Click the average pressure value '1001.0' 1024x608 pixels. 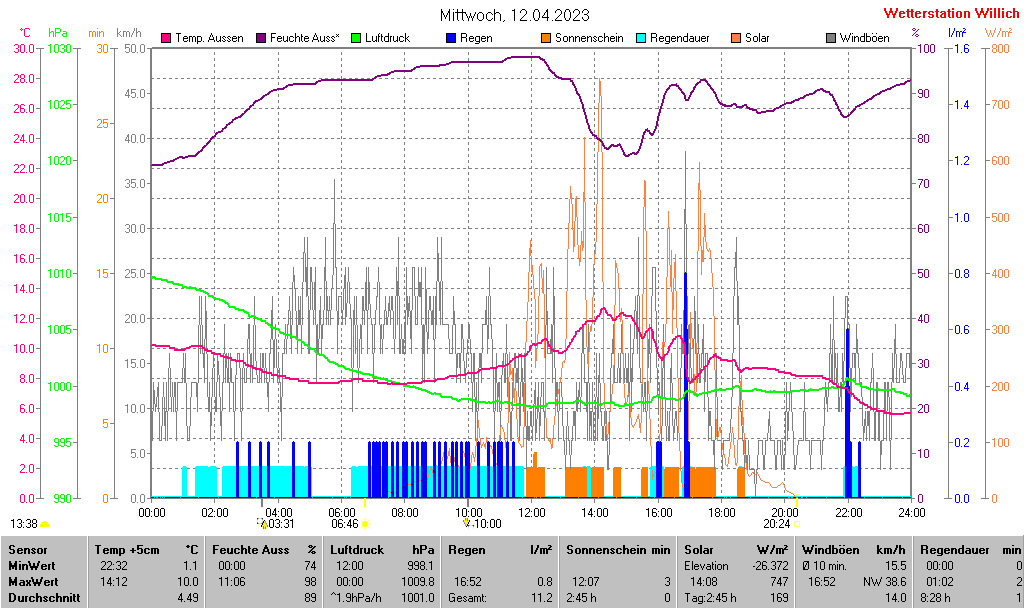tap(418, 597)
